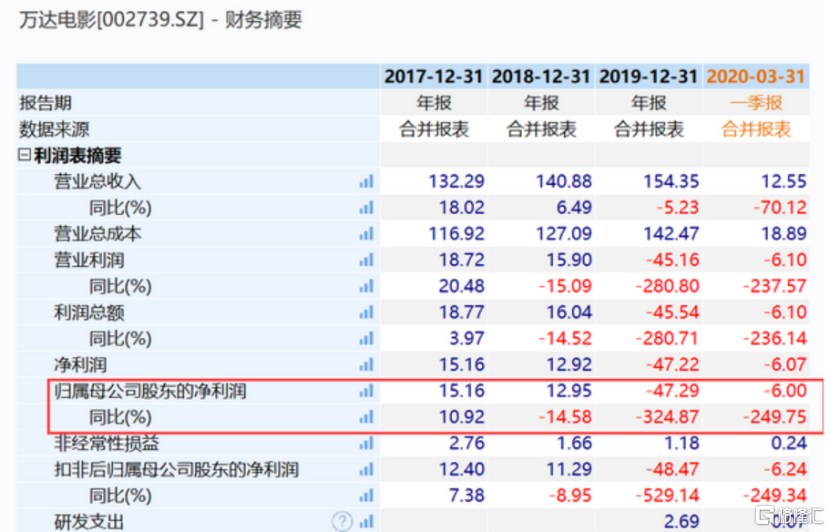Click revenue value 132.29

[x=456, y=182]
